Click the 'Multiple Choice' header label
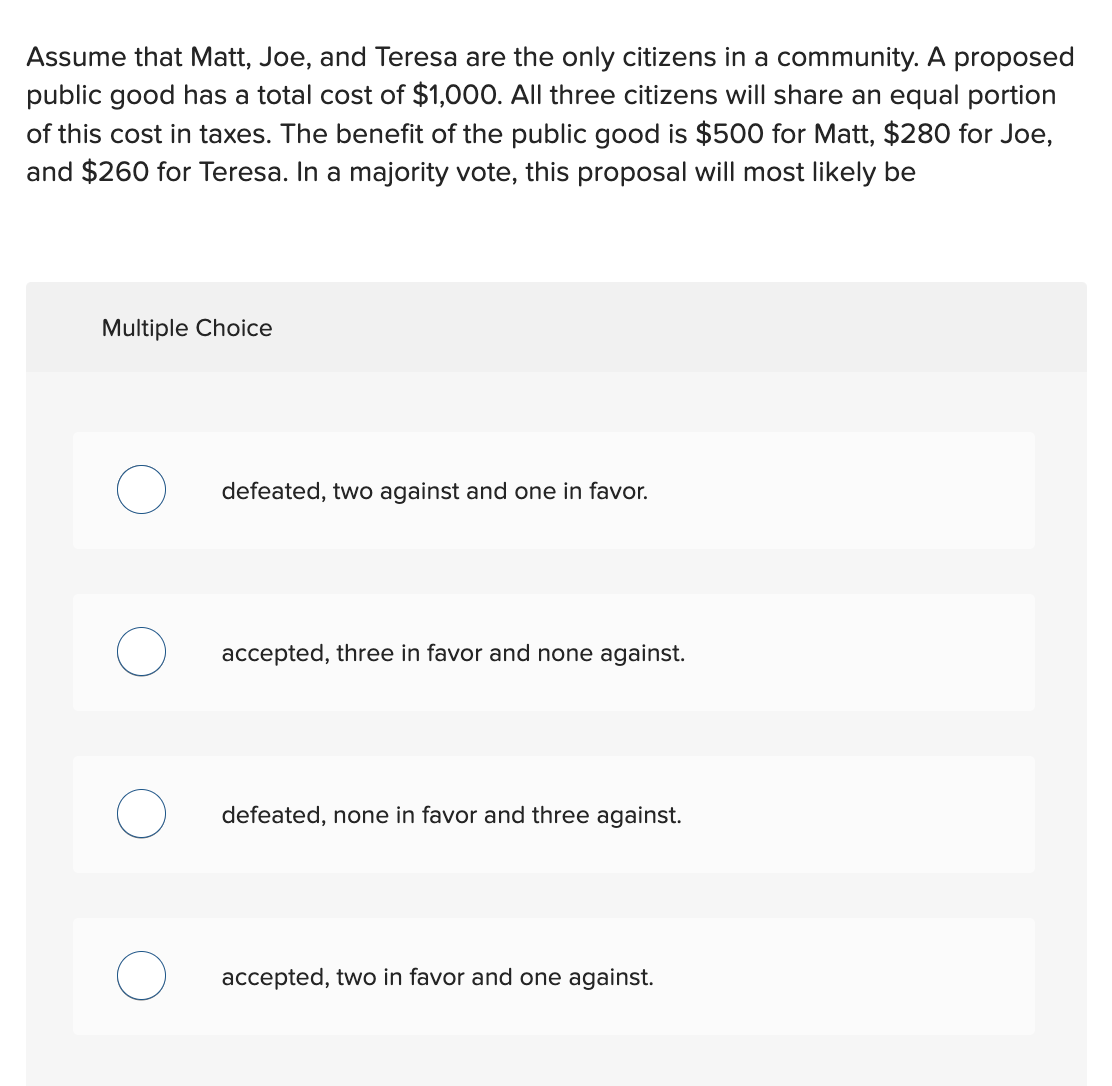This screenshot has width=1112, height=1086. pos(186,327)
